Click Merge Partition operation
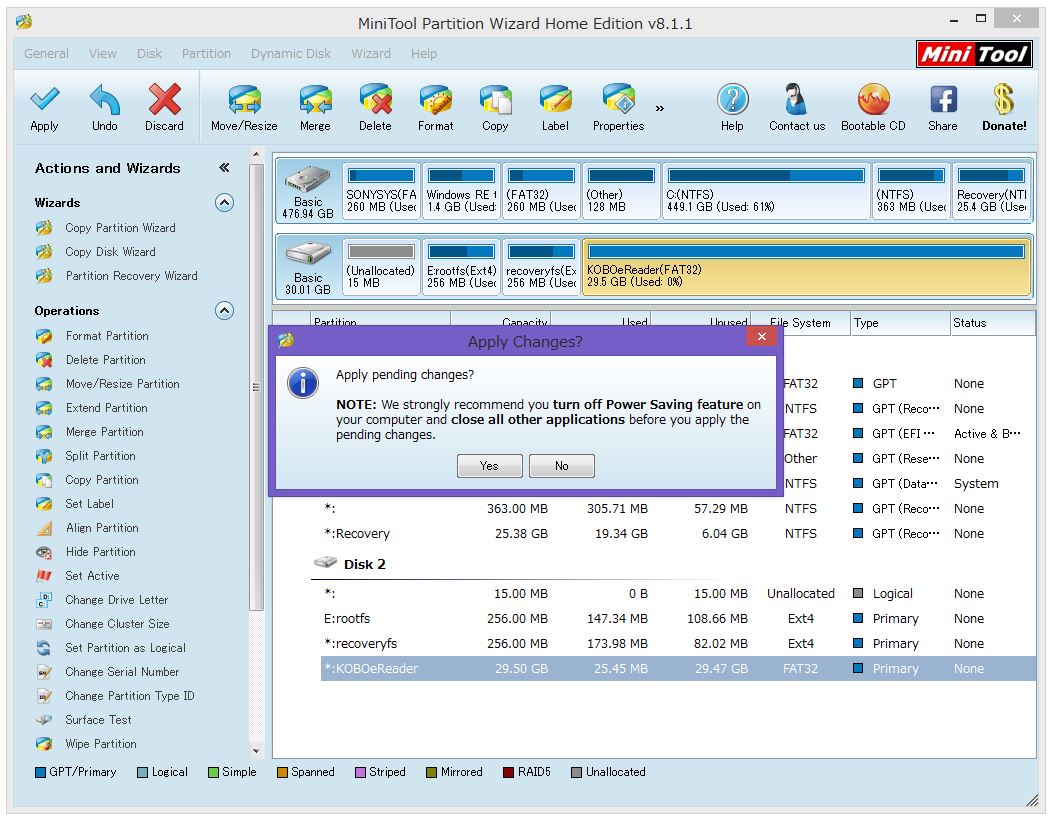1052x822 pixels. point(104,433)
